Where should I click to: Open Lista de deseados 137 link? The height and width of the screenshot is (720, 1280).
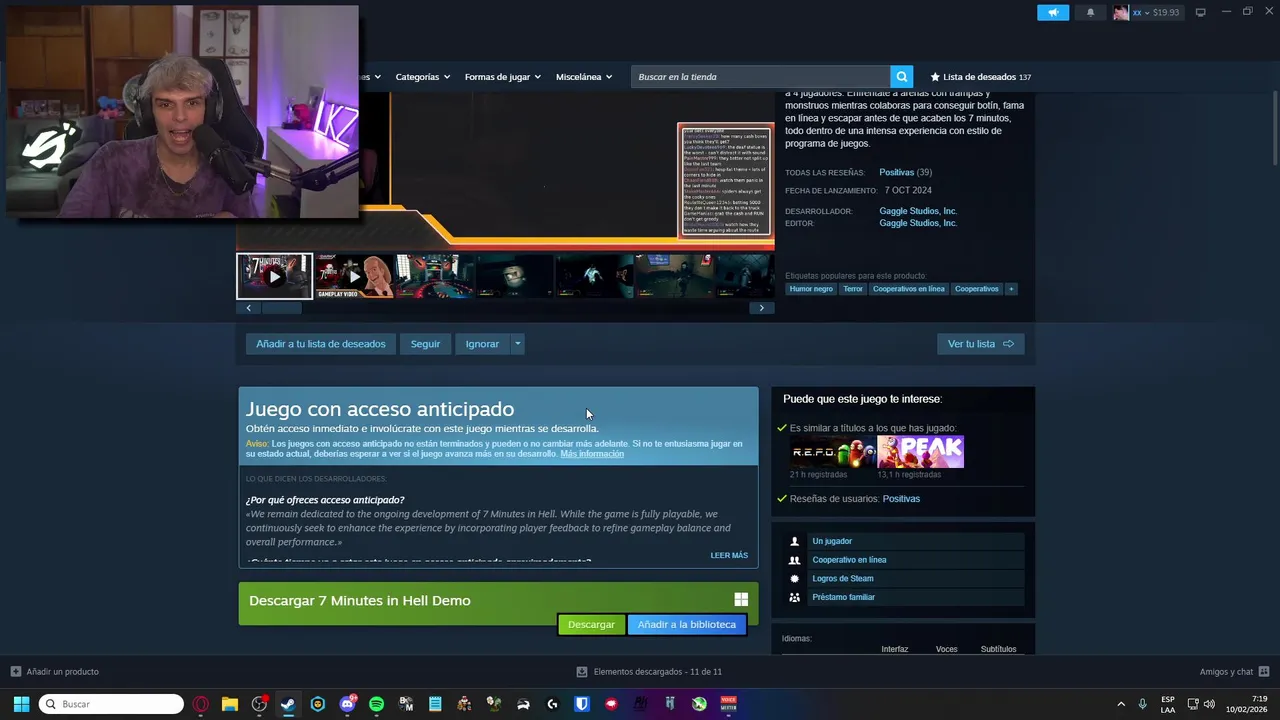tap(981, 77)
